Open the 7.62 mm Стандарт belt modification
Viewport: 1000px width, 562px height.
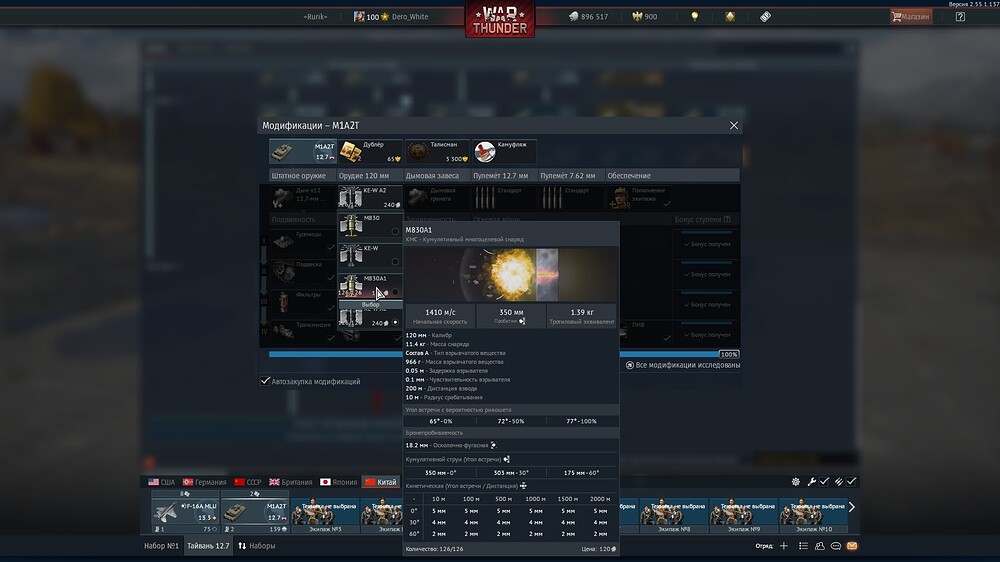point(571,197)
